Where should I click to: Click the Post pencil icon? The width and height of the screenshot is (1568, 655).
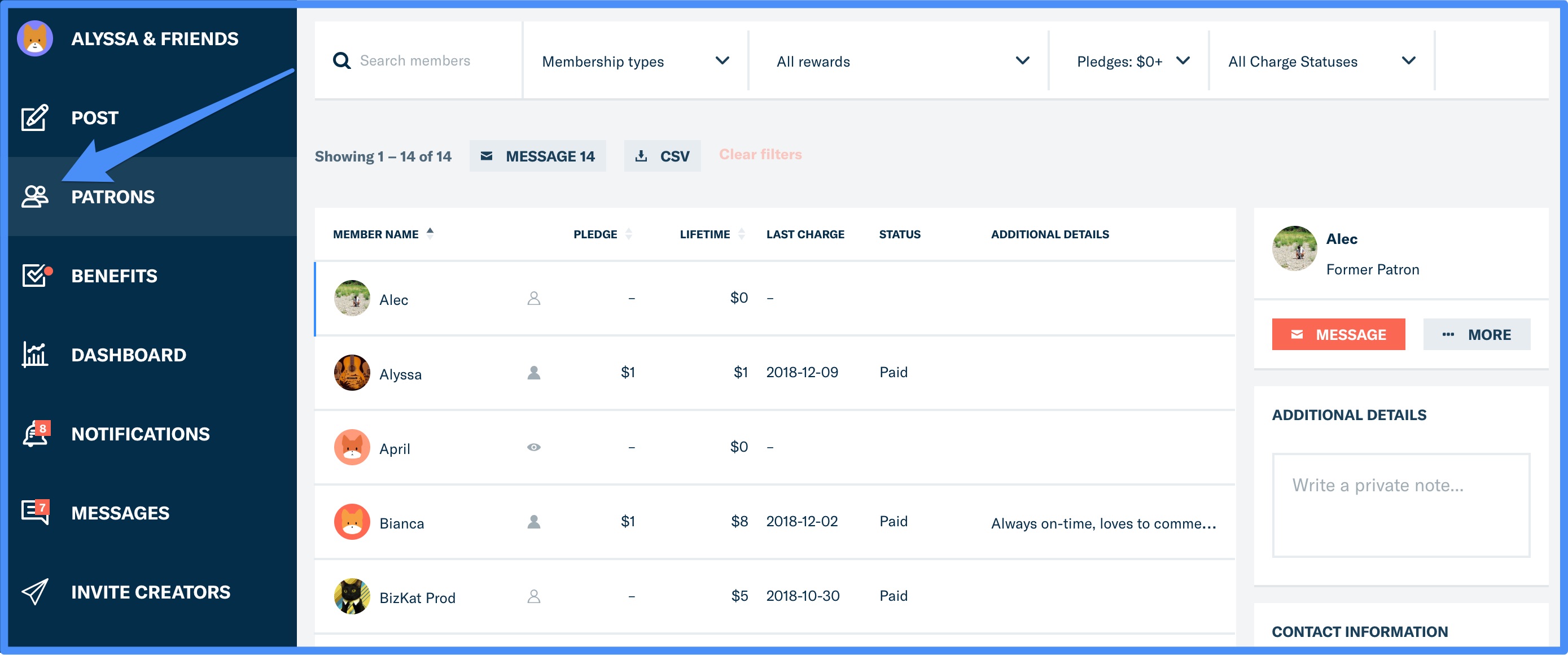pyautogui.click(x=34, y=117)
